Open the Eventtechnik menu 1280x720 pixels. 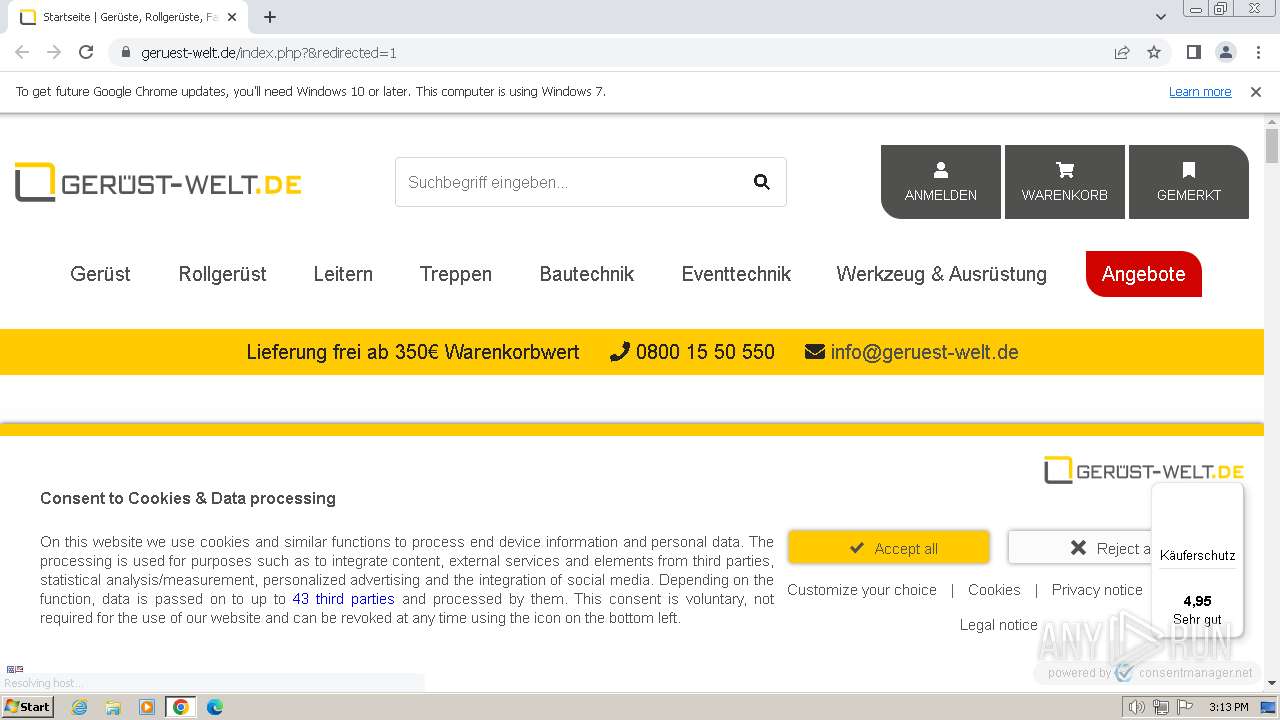tap(736, 274)
